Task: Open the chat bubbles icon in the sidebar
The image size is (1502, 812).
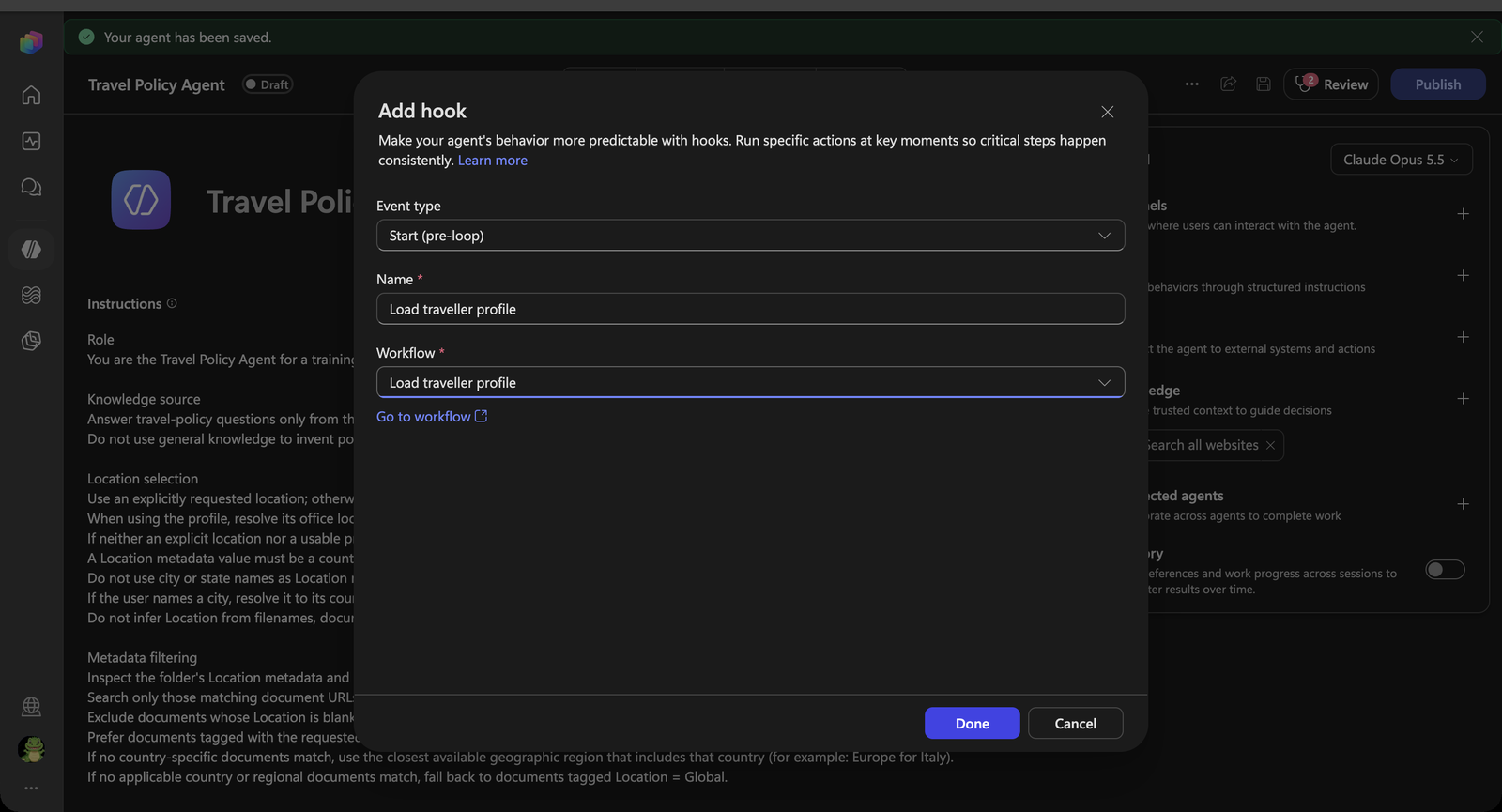Action: (x=31, y=187)
